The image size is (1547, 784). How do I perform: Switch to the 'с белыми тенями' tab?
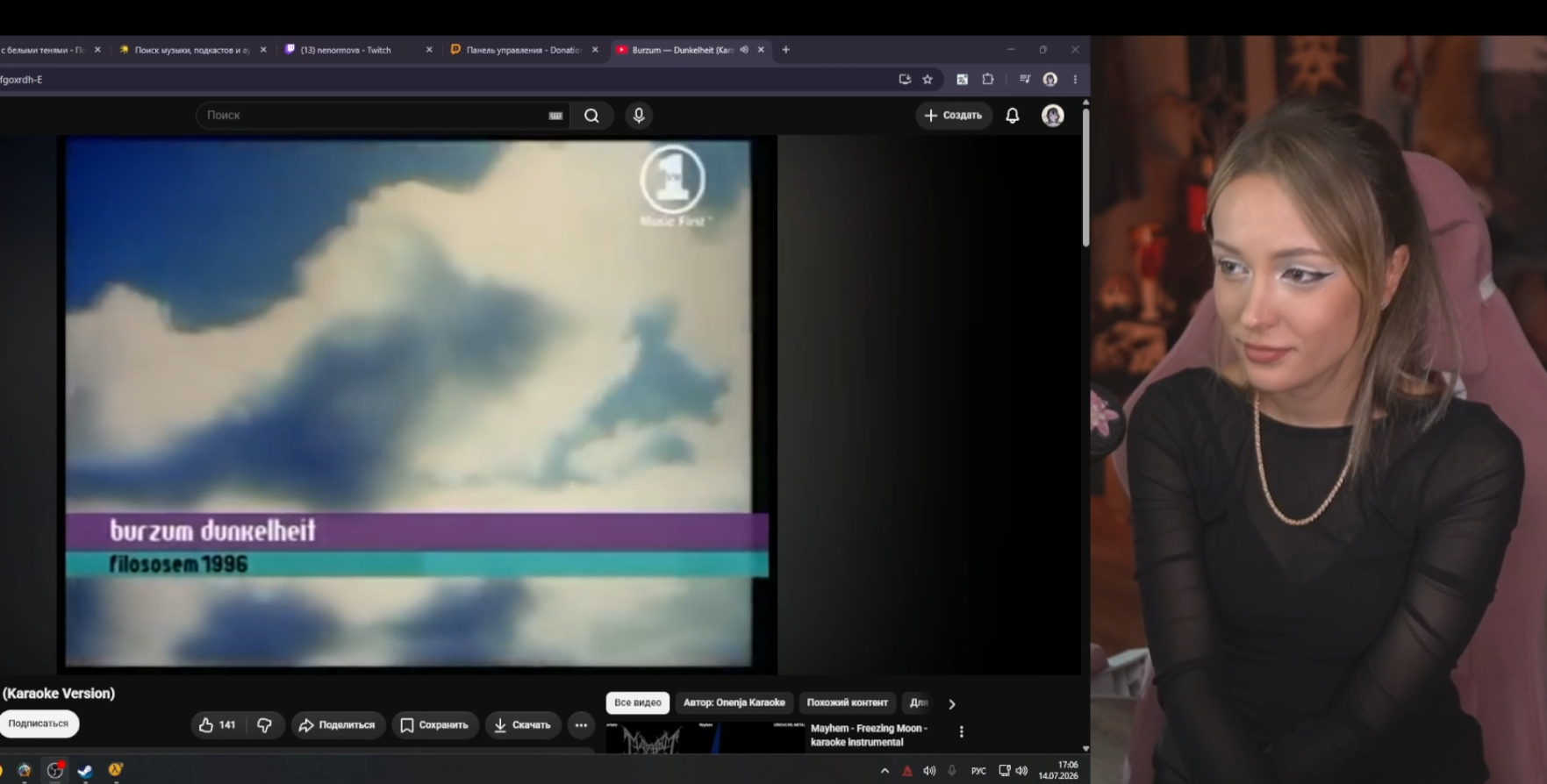point(53,50)
